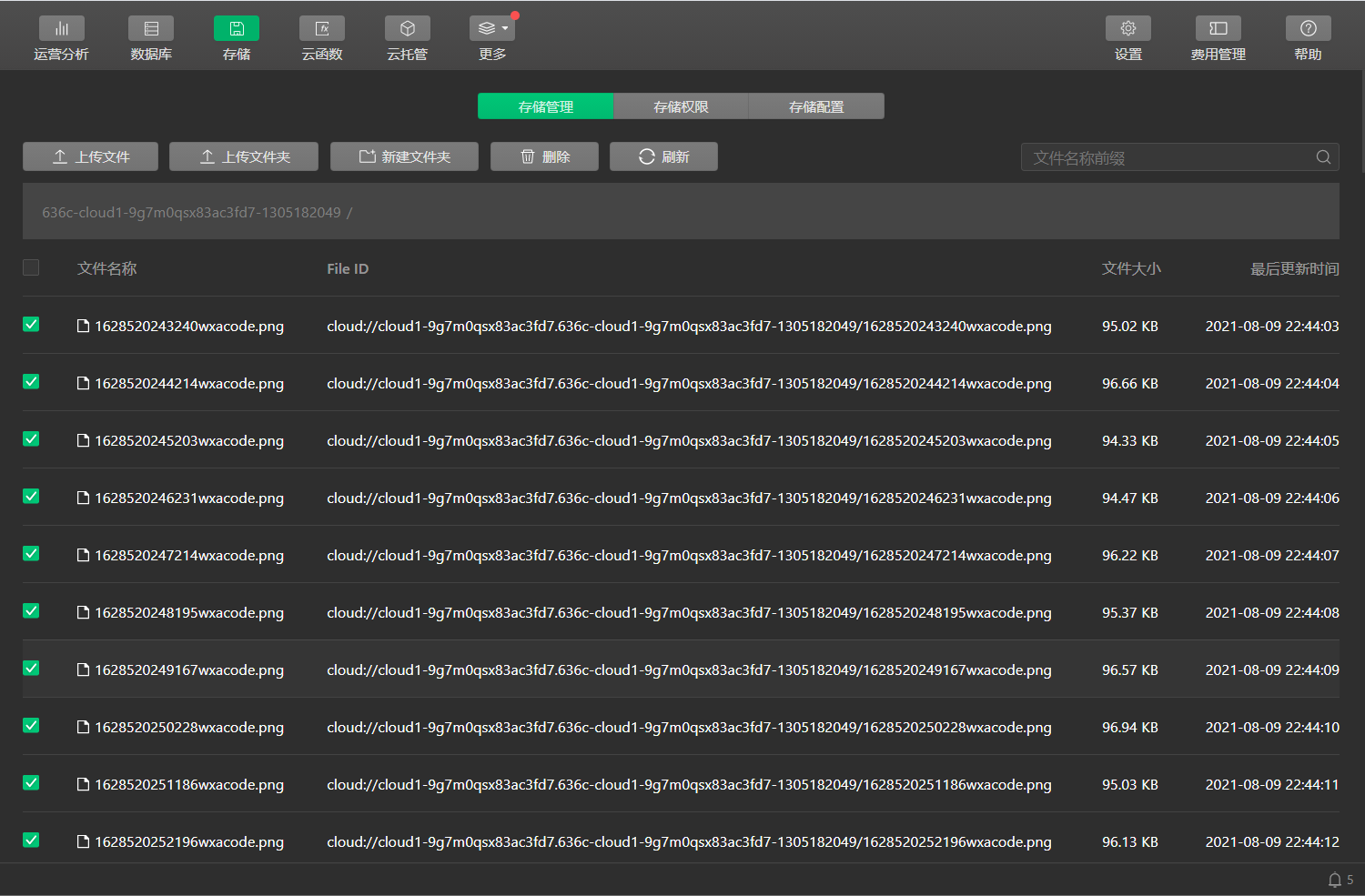Click file icon of 1628520251186wxacode.png
This screenshot has width=1365, height=896.
click(x=84, y=784)
